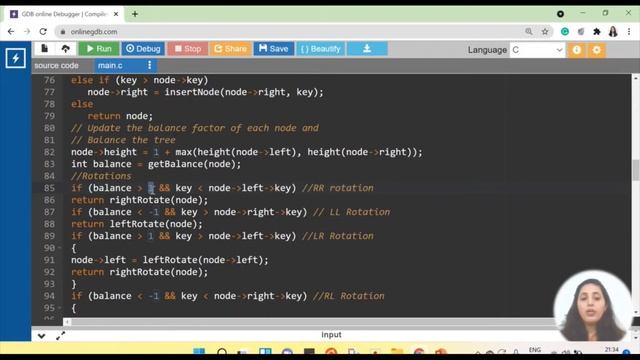Open the Chrome profile avatar
Image resolution: width=640 pixels, height=360 pixels.
coord(613,31)
